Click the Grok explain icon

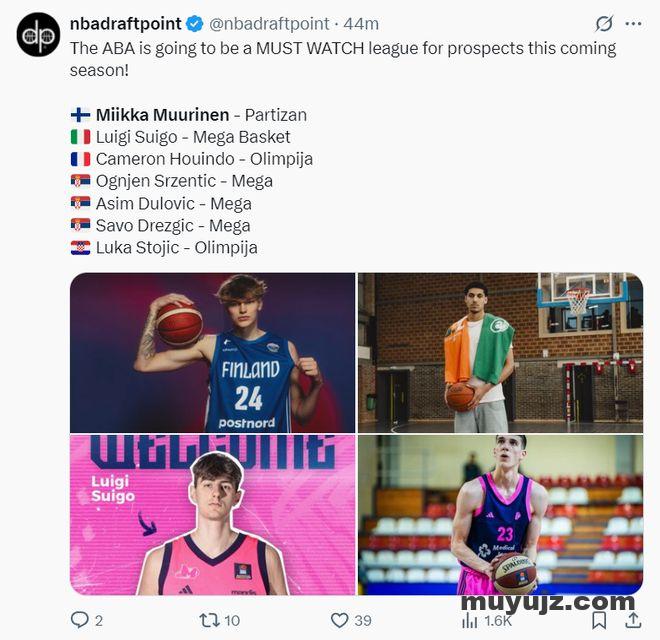604,24
